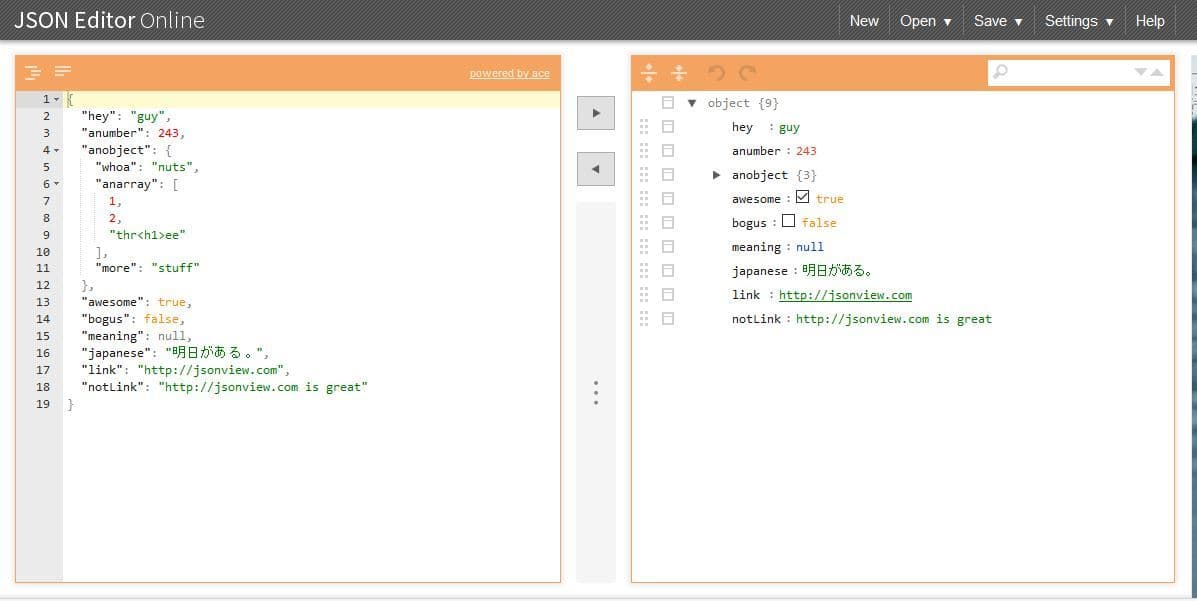This screenshot has height=601, width=1197.
Task: Open the http://jsonview.com link in tree
Action: tap(845, 295)
